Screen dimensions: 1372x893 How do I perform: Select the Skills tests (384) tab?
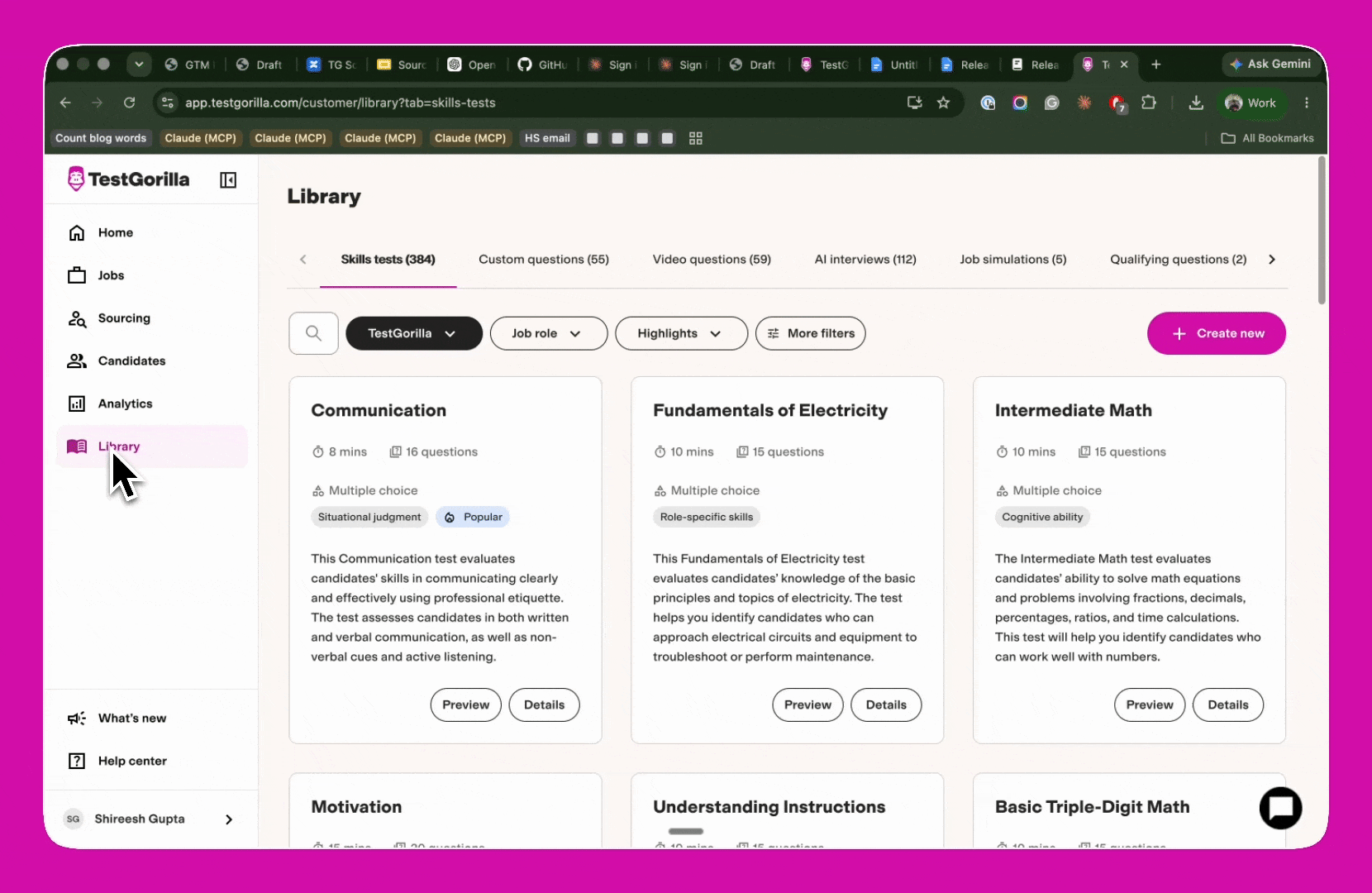[388, 260]
